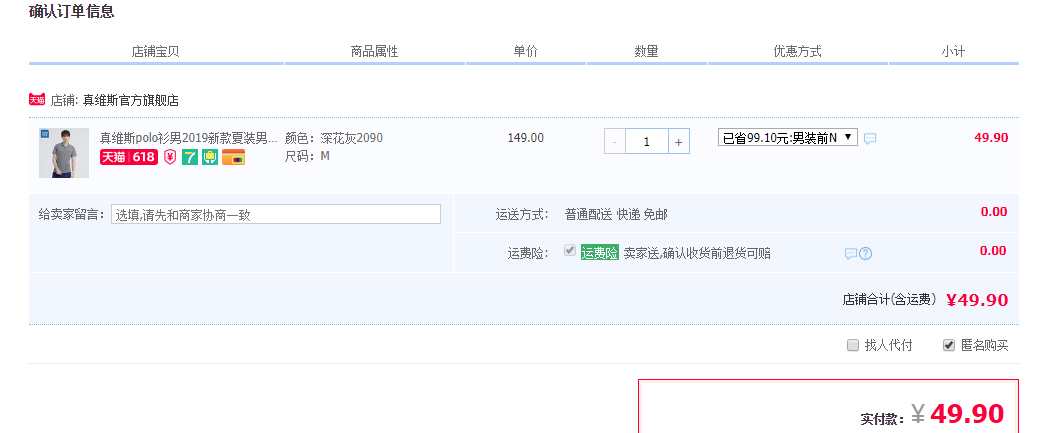Increase quantity with the plus button

coord(679,142)
